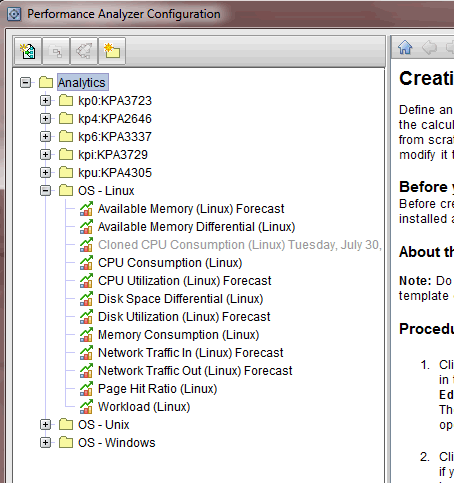Click folder icon of OS - Unix
454x483 pixels.
click(66, 425)
